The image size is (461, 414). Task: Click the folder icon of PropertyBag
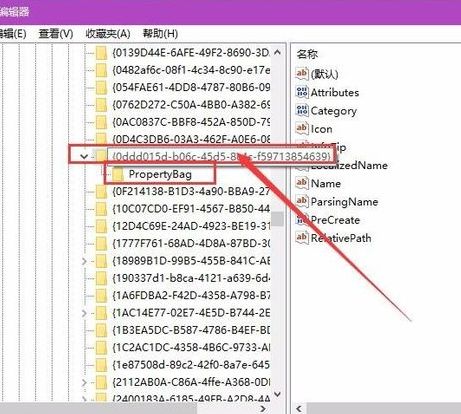118,174
